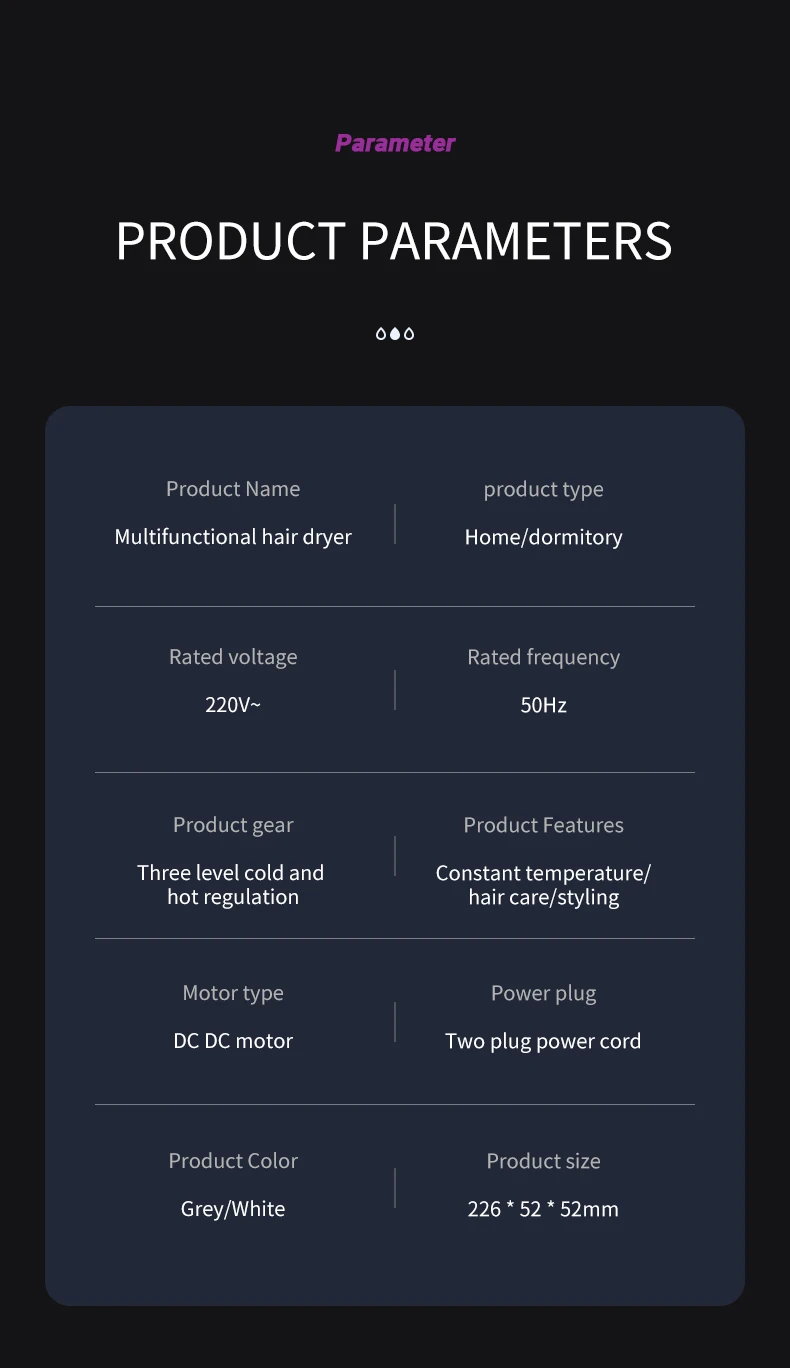Select Multifunctional hair dryer text
Image resolution: width=790 pixels, height=1368 pixels.
pos(233,537)
